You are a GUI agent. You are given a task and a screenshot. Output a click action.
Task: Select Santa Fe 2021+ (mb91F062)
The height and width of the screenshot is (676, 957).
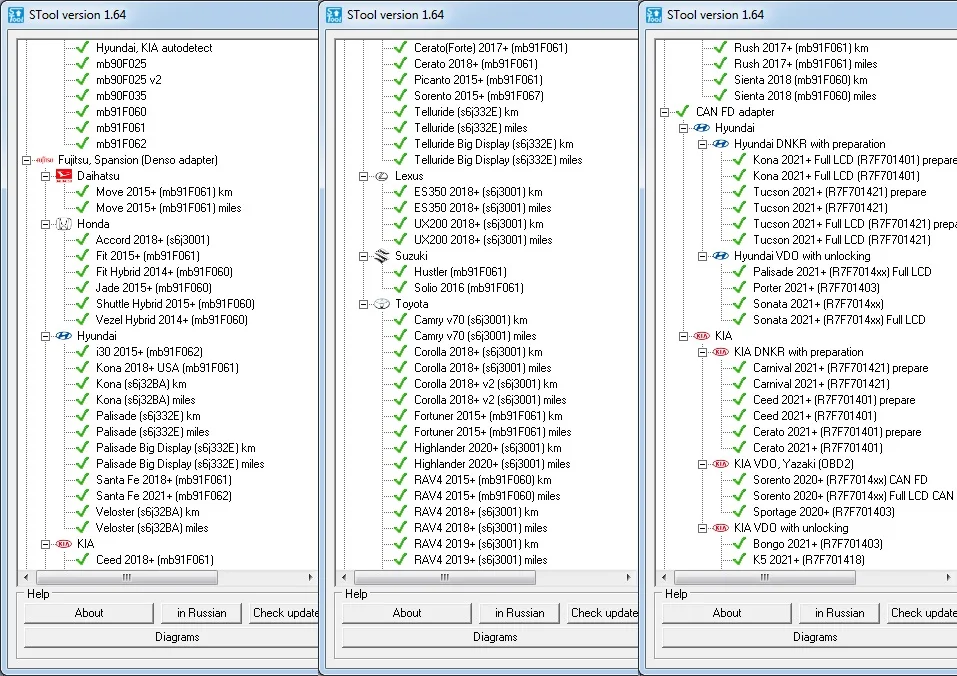point(164,495)
